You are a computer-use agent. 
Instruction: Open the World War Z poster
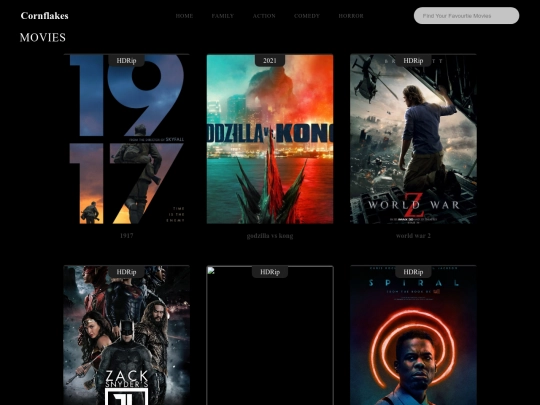[413, 139]
